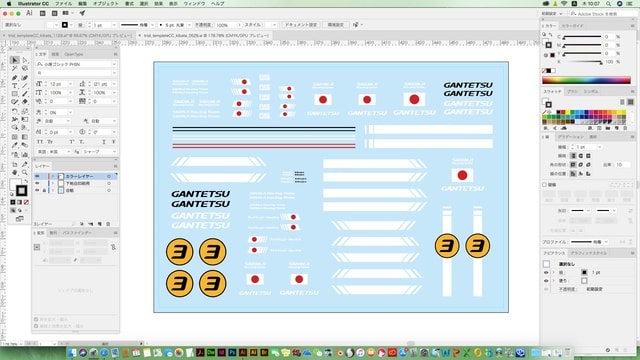640x360 pixels.
Task: Switch to the スウォッチ tab
Action: (552, 92)
